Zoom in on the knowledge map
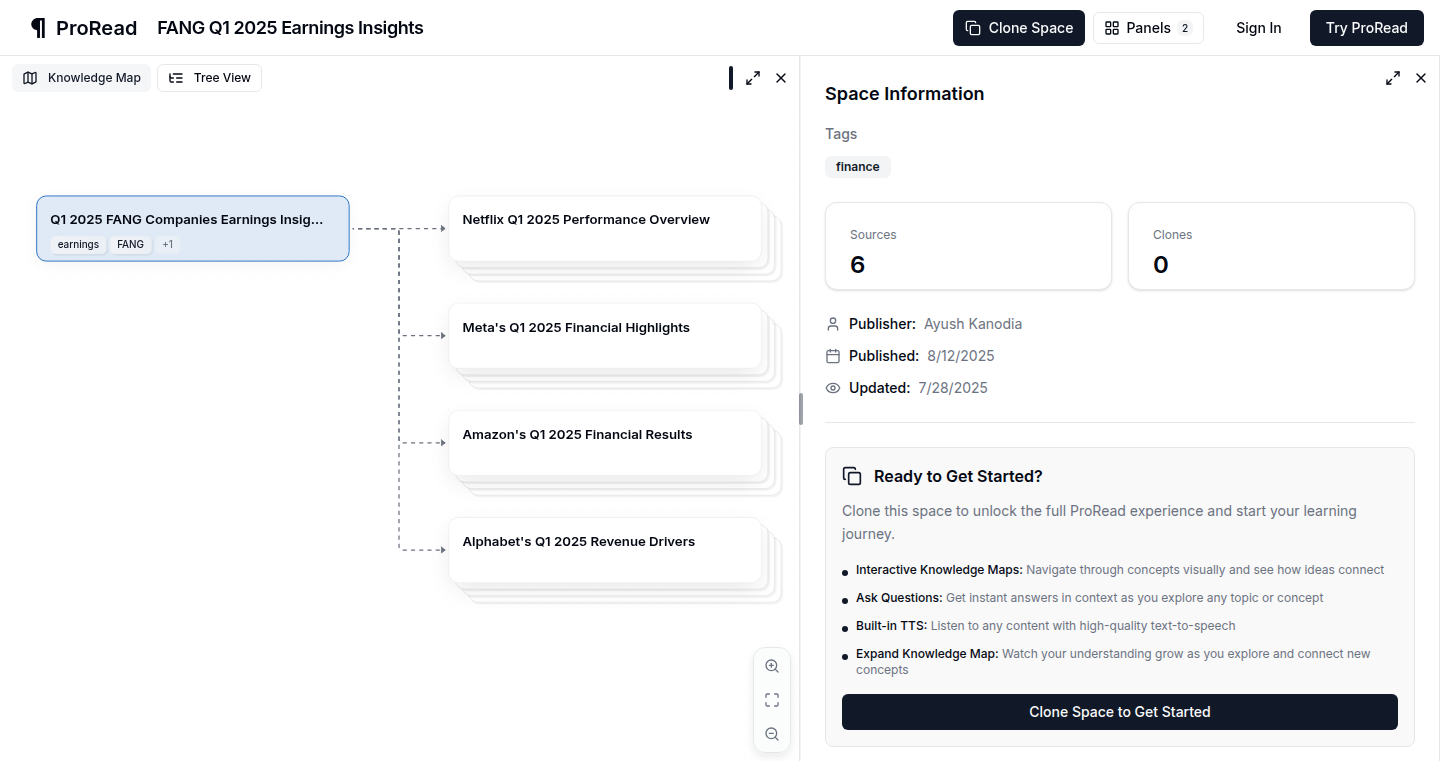Screen dimensions: 1440x761 tap(772, 666)
